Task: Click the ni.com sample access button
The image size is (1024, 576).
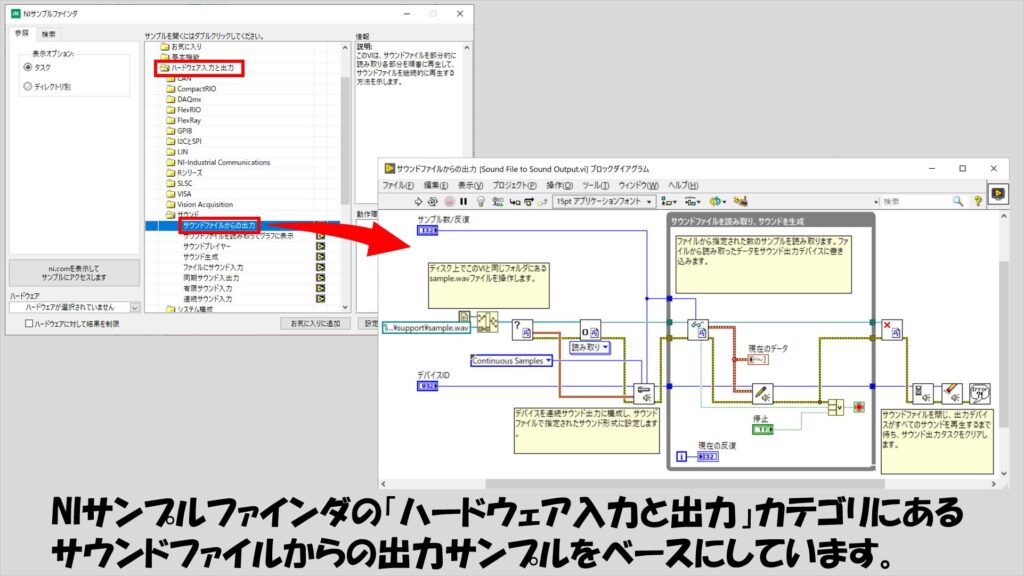Action: [x=74, y=273]
